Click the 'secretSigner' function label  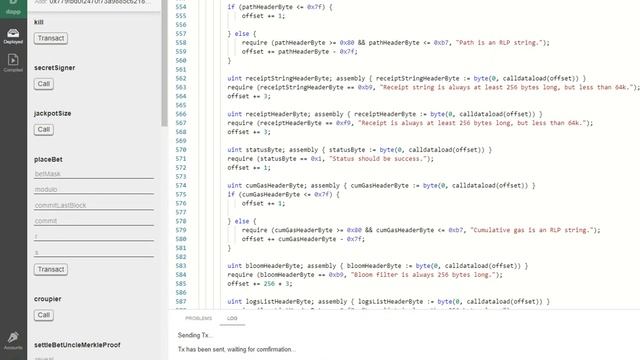click(54, 68)
